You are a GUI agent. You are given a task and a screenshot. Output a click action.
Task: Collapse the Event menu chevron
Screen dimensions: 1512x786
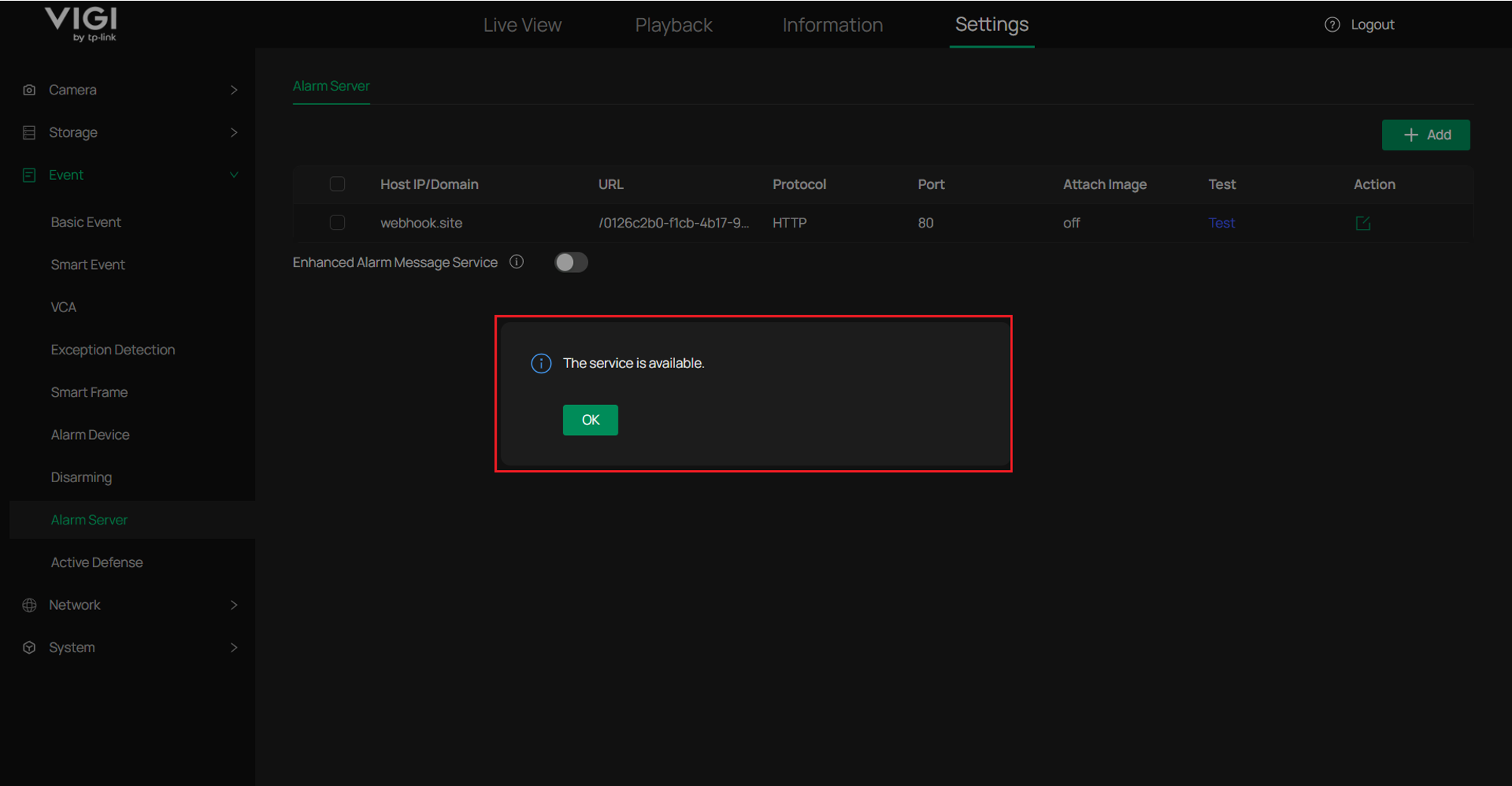[234, 175]
